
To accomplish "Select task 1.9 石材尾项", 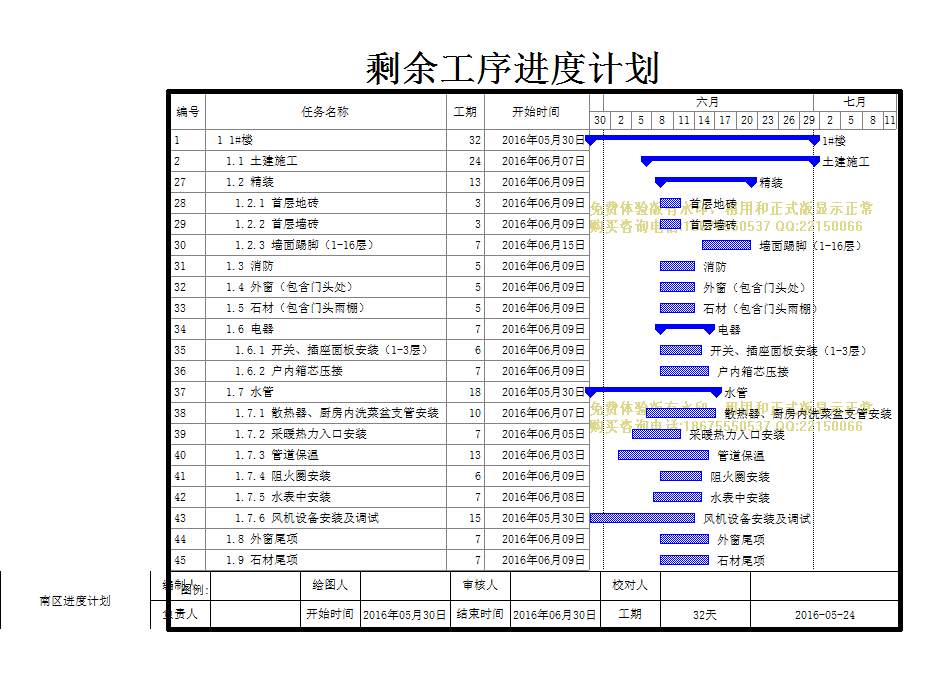I will tap(379, 559).
